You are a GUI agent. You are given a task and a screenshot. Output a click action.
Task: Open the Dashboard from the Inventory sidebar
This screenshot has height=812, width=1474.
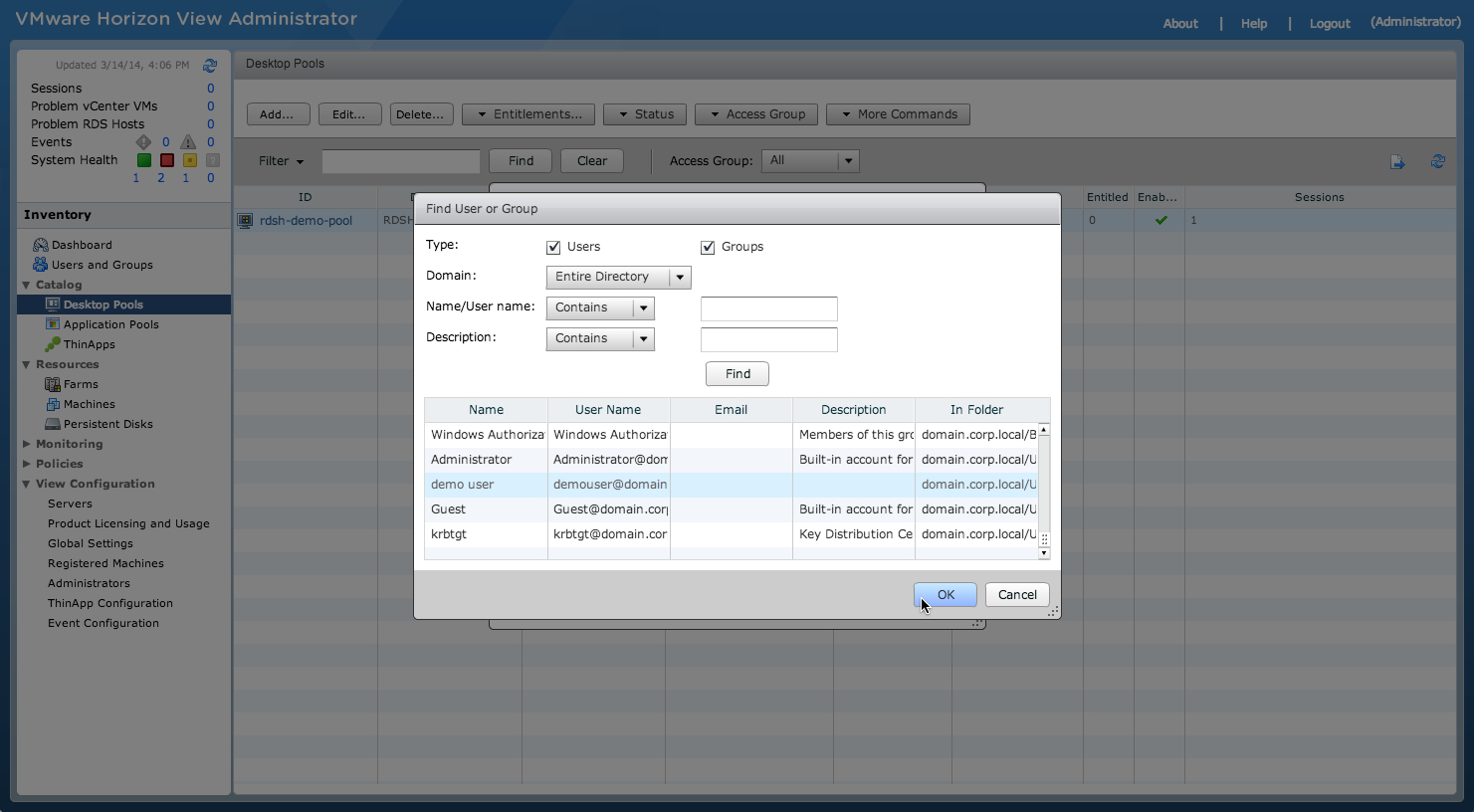click(x=82, y=244)
